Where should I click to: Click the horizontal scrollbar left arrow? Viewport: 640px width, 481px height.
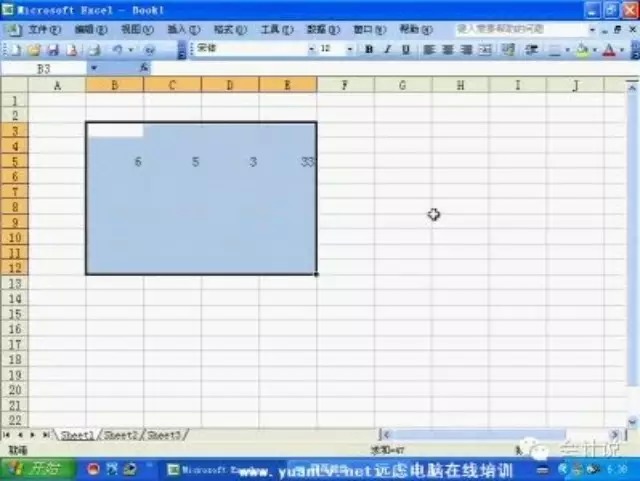[386, 434]
